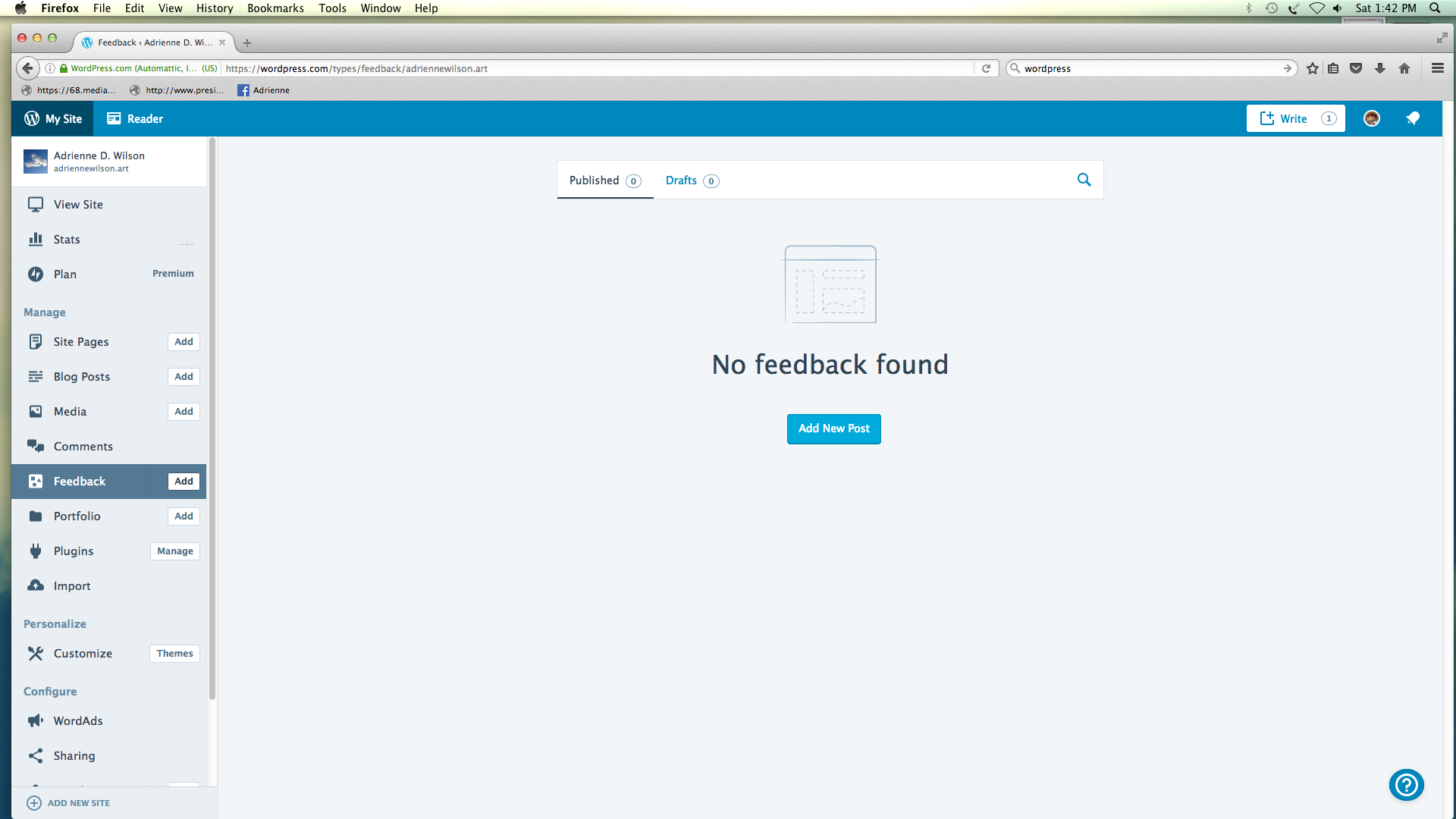Image resolution: width=1456 pixels, height=819 pixels.
Task: Click the Manage button beside Plugins
Action: [175, 551]
